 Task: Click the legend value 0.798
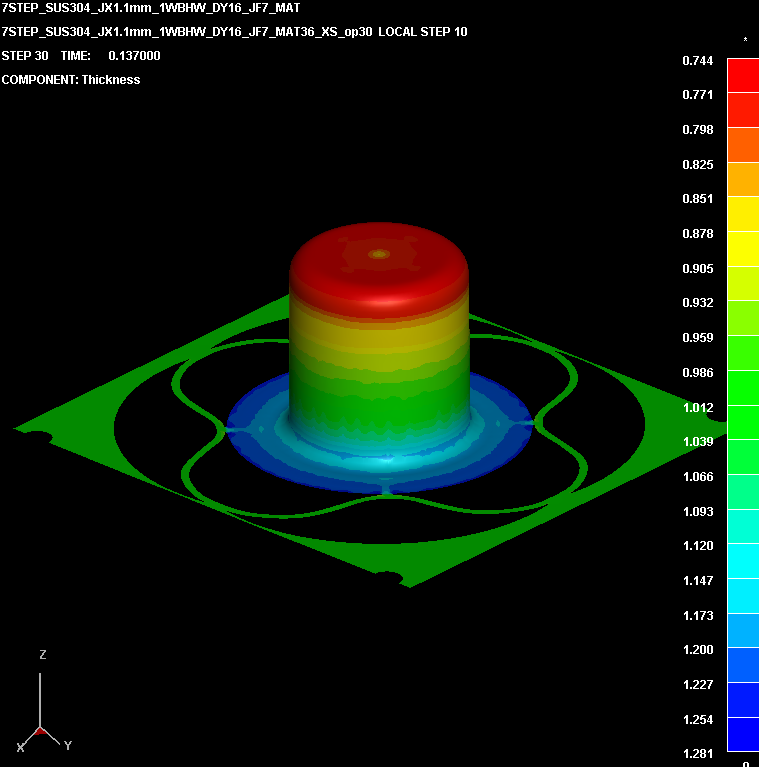pos(698,130)
